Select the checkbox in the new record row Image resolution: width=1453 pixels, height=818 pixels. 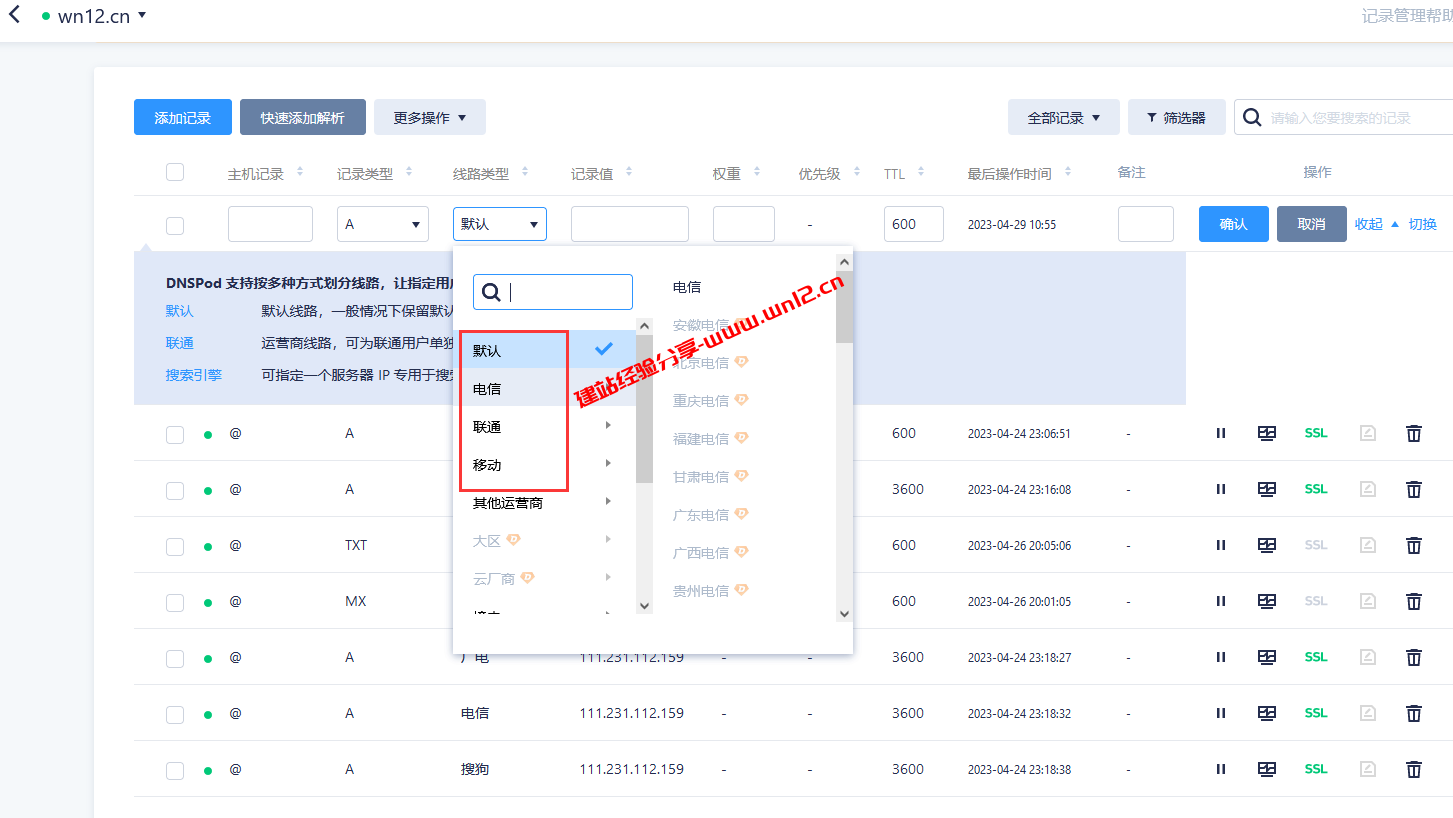[x=175, y=224]
